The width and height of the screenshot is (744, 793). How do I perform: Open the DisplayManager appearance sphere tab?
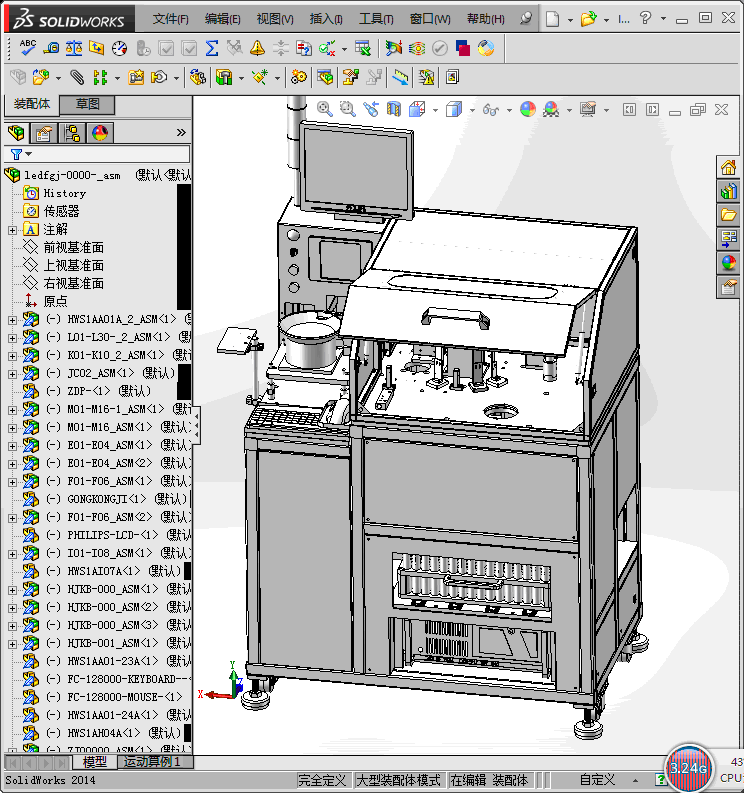click(x=100, y=133)
